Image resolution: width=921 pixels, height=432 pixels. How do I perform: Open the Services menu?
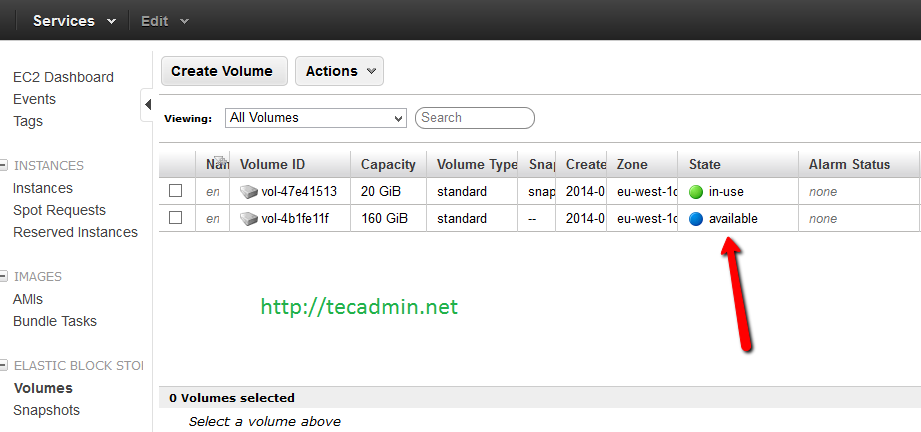[x=75, y=21]
